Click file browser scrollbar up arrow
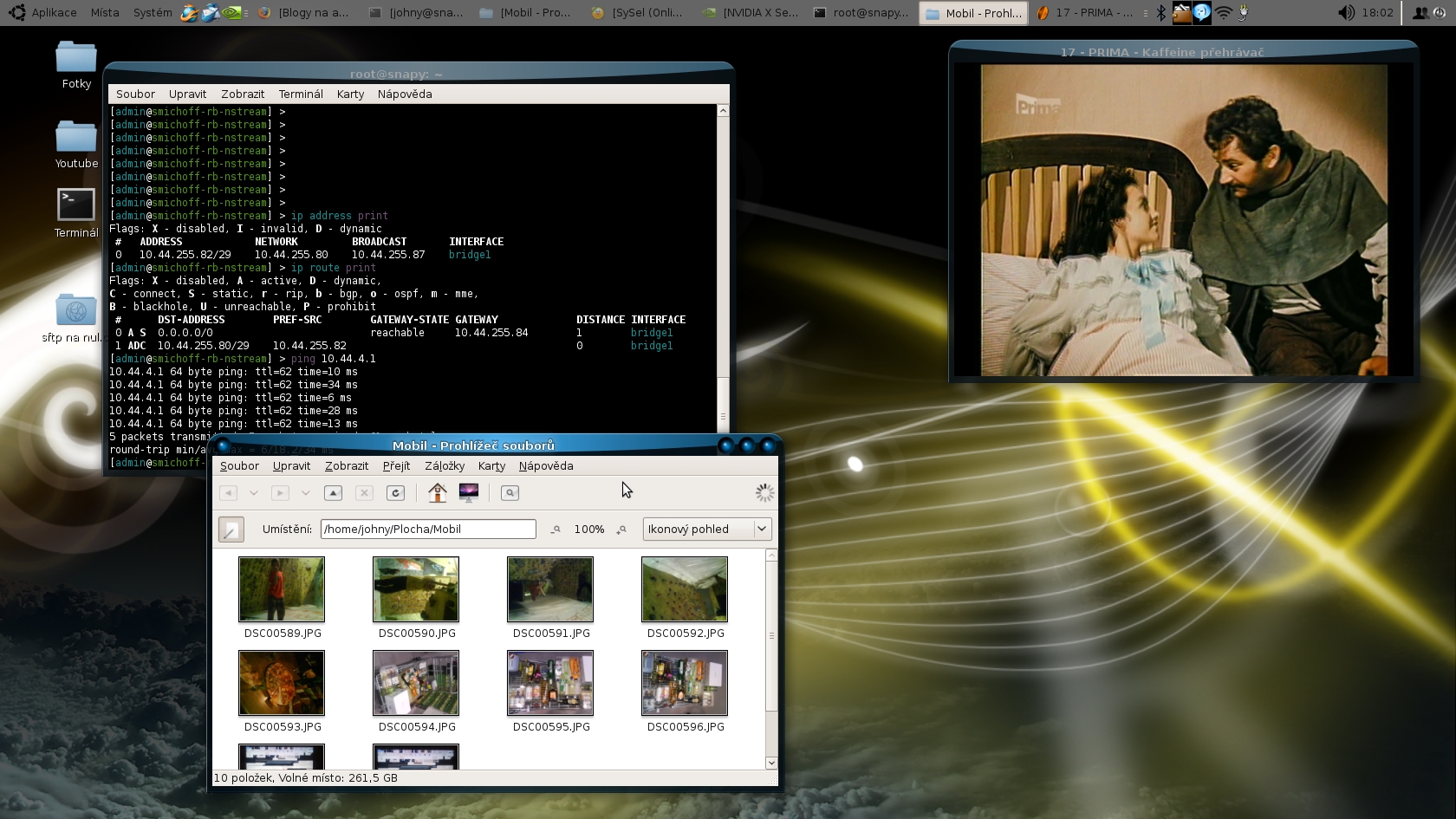Image resolution: width=1456 pixels, height=819 pixels. click(x=771, y=556)
